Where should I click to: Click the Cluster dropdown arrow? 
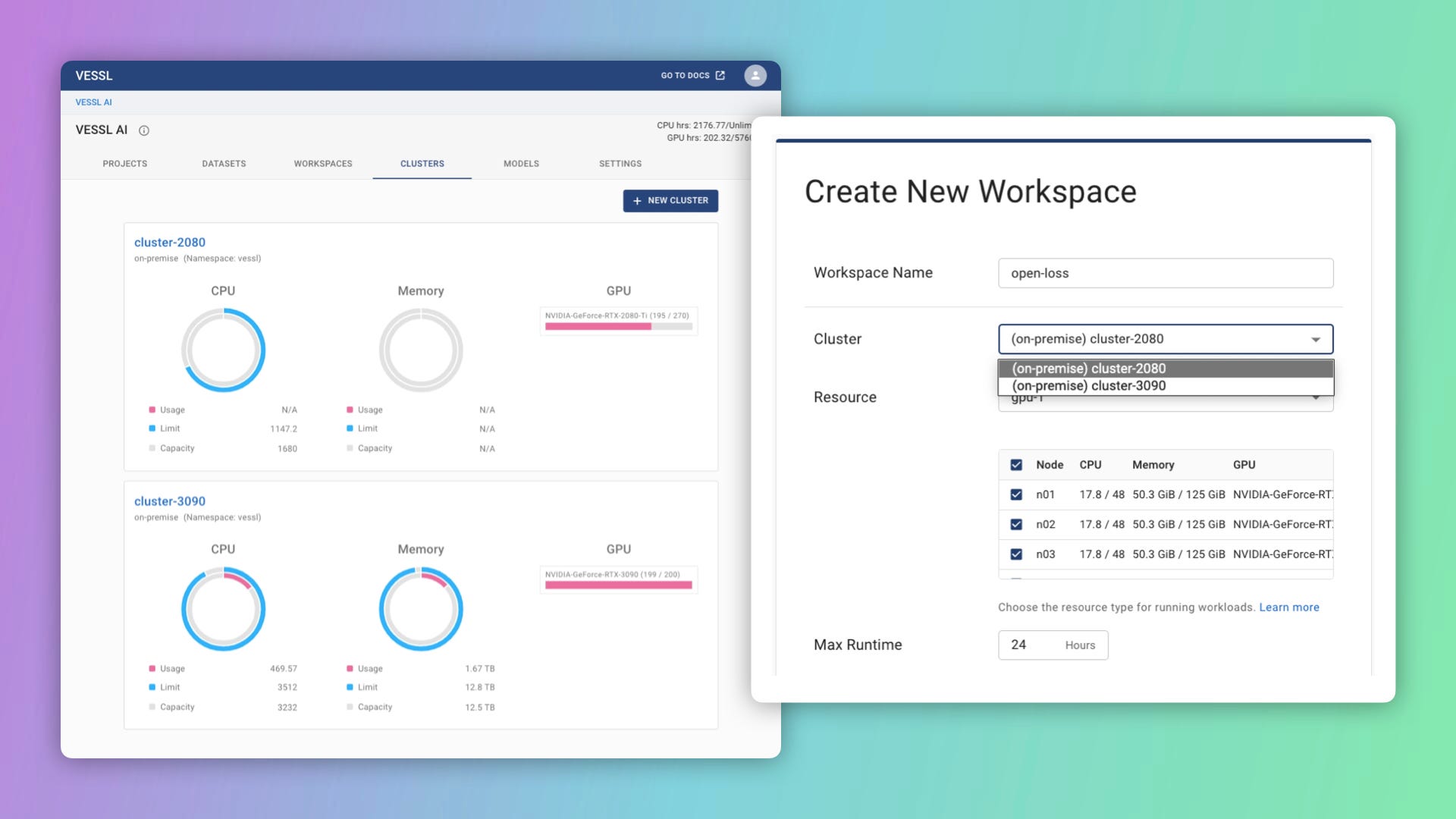pyautogui.click(x=1316, y=340)
